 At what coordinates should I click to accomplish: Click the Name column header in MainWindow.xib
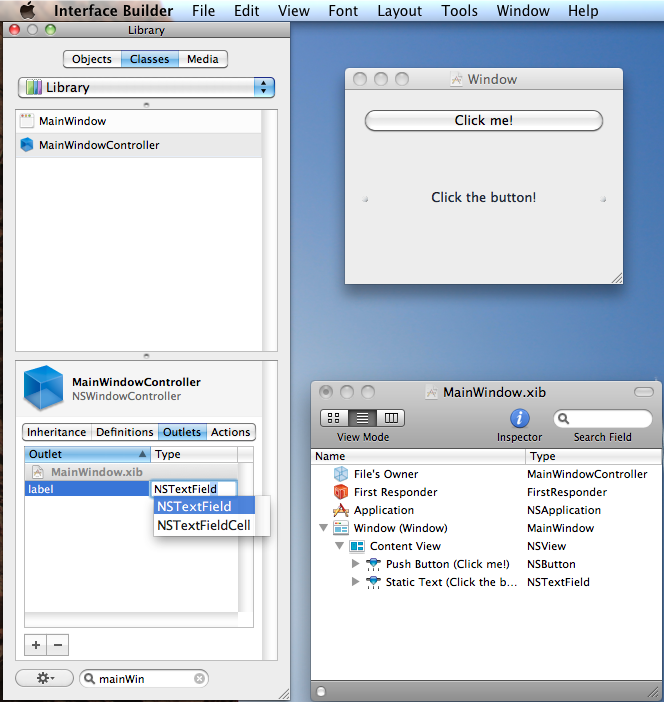coord(418,456)
